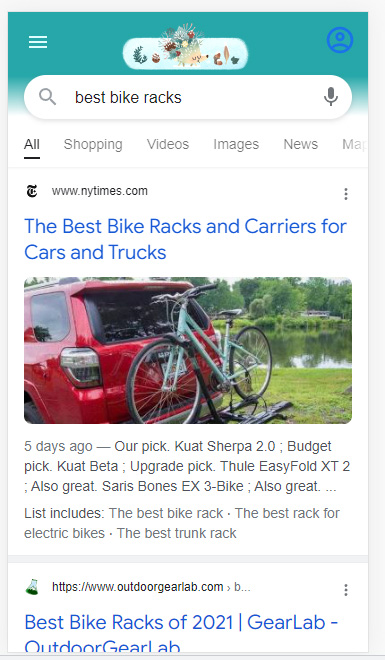This screenshot has width=385, height=660.
Task: Open the partially hidden Maps tab
Action: tap(354, 144)
